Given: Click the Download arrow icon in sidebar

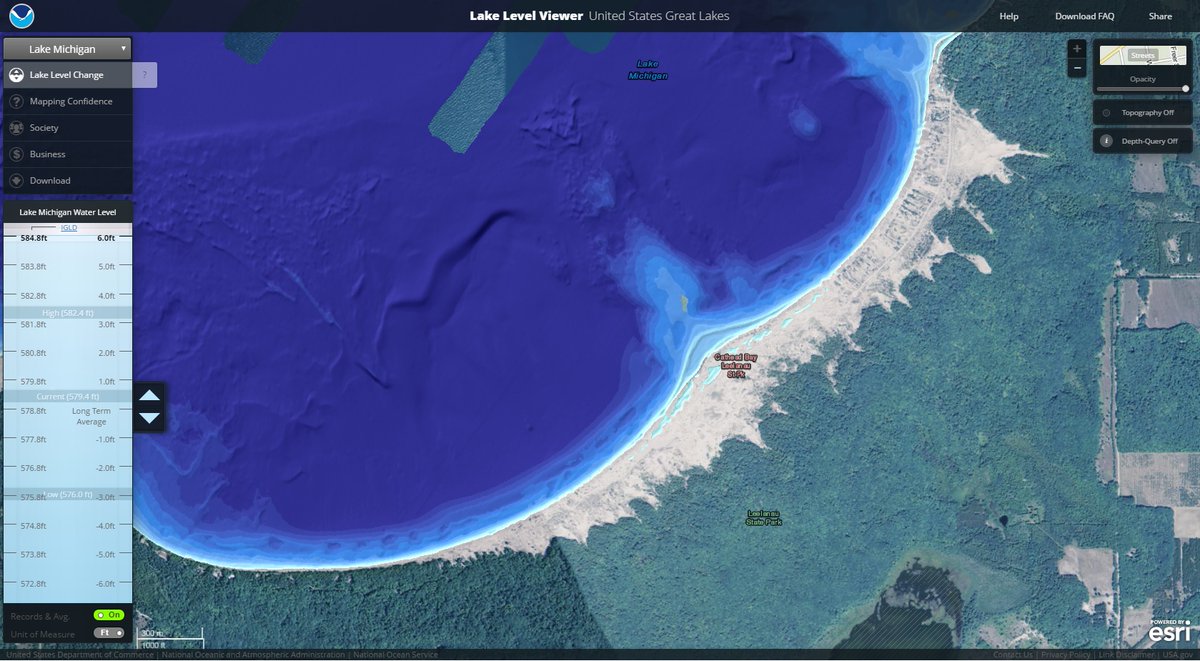Looking at the screenshot, I should [x=17, y=181].
